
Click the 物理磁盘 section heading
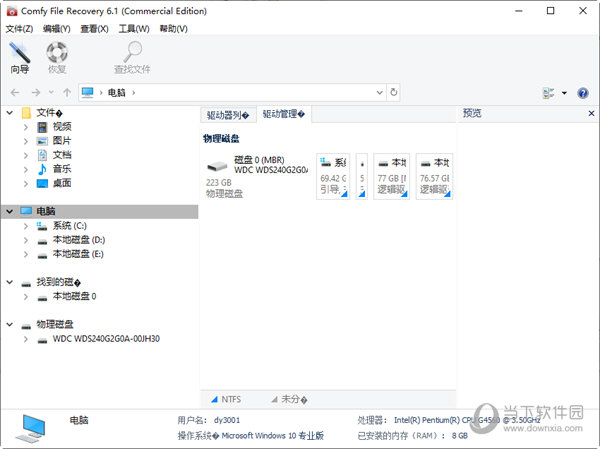coord(221,139)
